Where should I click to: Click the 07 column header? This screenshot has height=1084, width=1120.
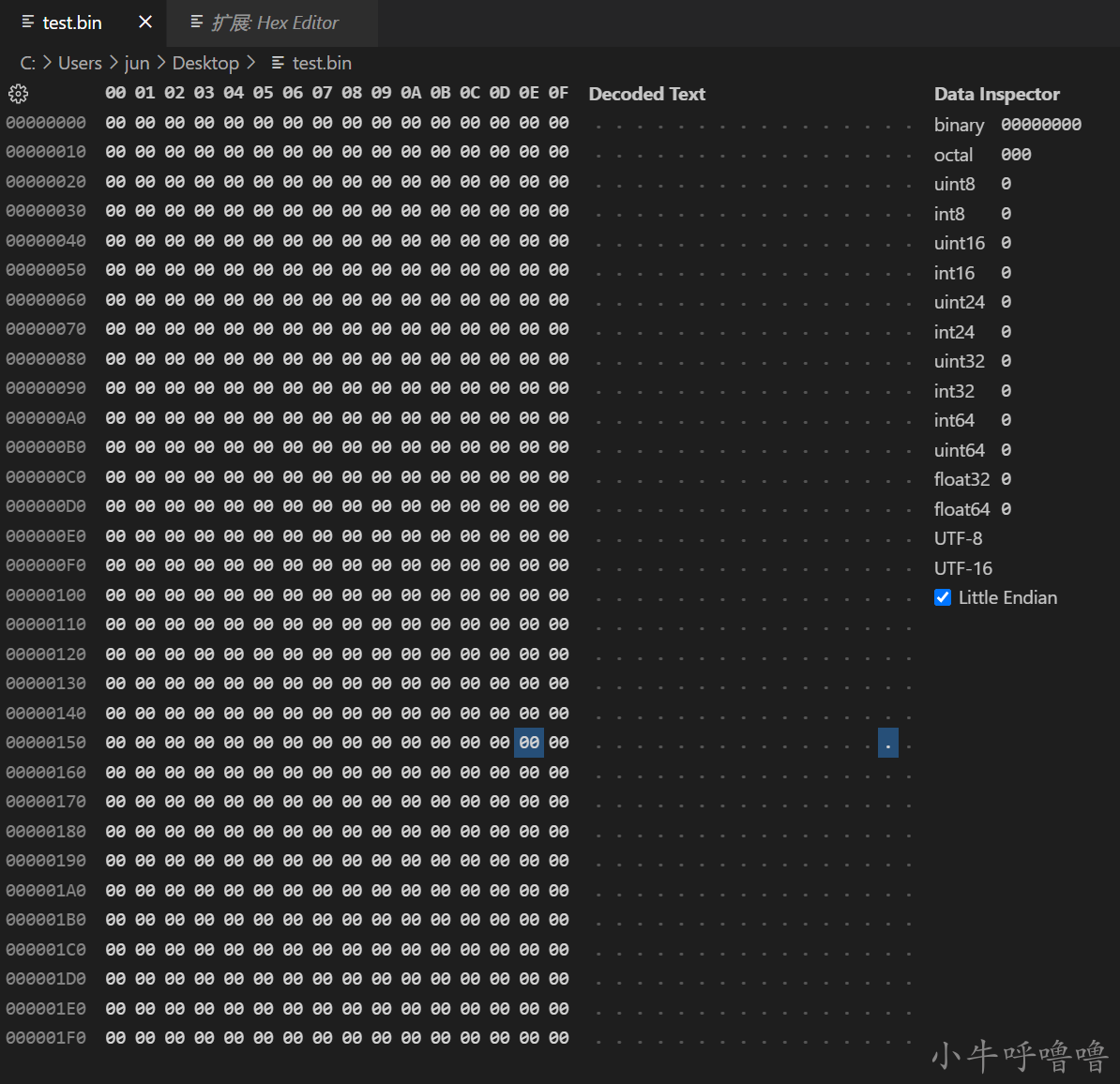pyautogui.click(x=322, y=93)
